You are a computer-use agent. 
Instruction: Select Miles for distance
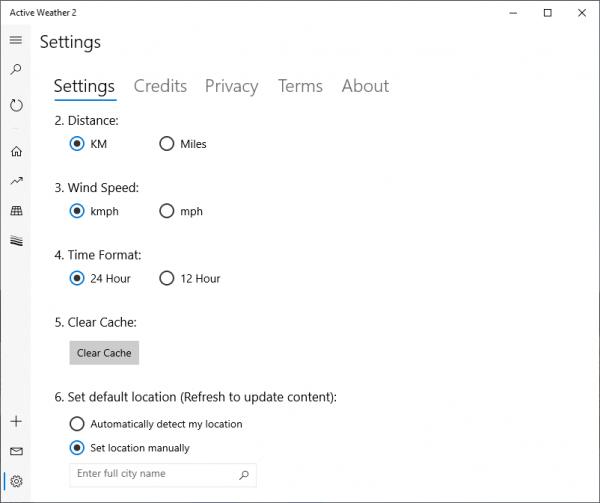click(183, 144)
